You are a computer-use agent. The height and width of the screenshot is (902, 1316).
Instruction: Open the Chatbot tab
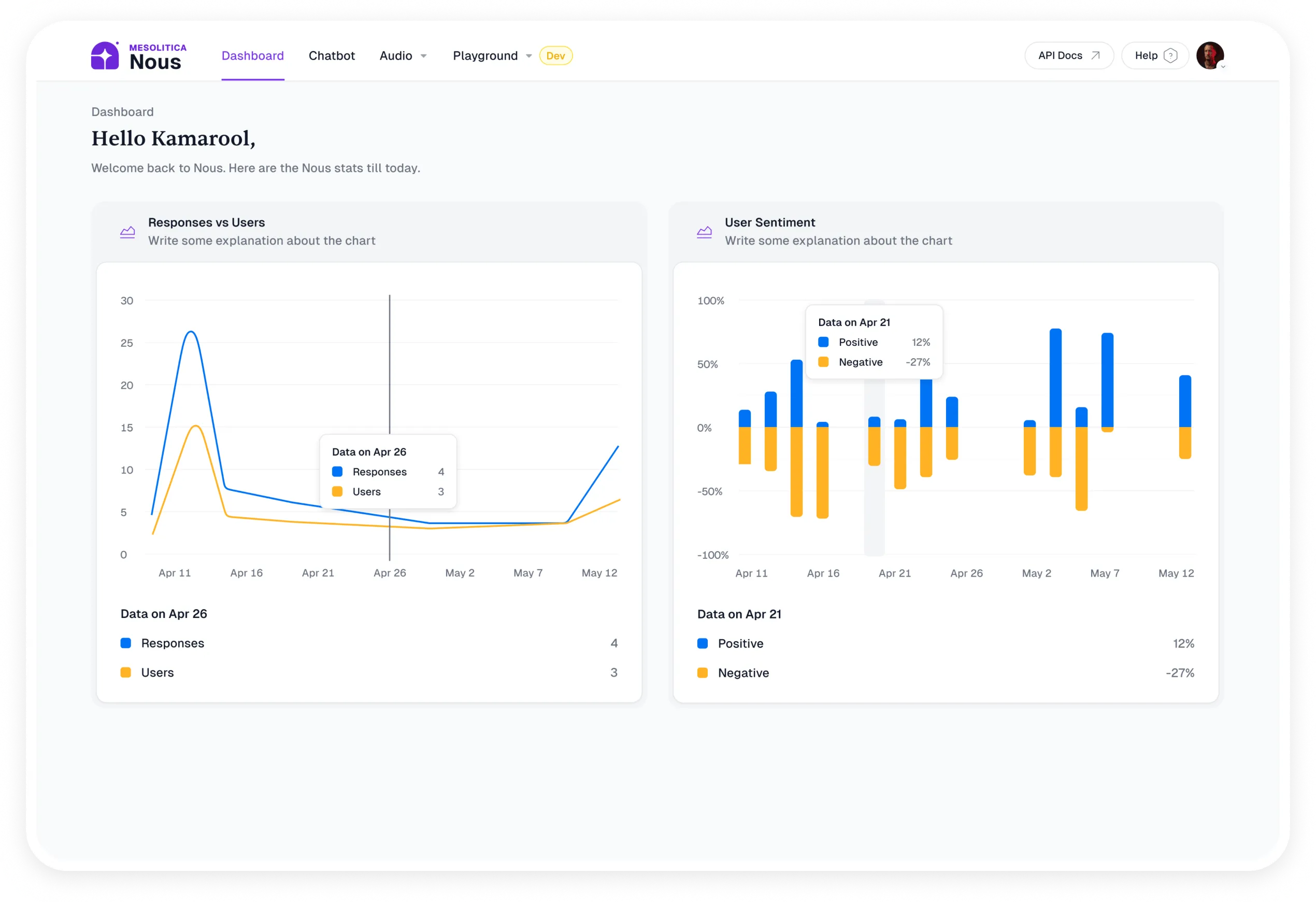click(331, 55)
